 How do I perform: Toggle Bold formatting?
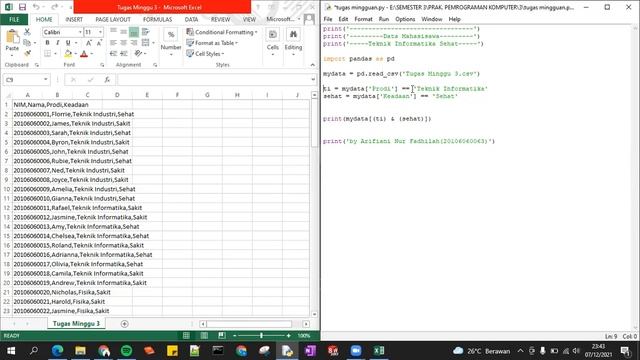point(47,42)
